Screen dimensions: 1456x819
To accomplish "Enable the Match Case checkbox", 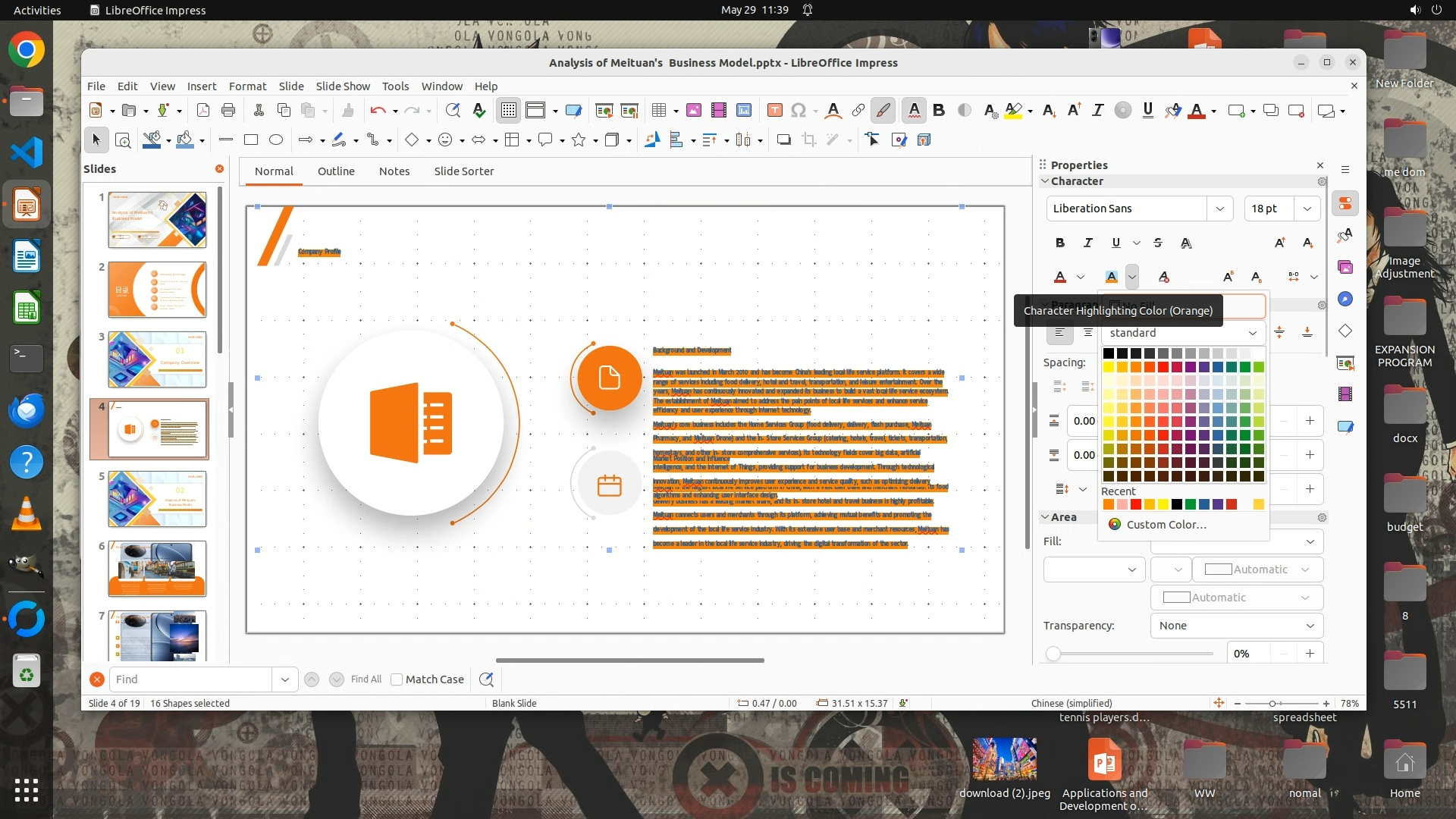I will coord(397,679).
